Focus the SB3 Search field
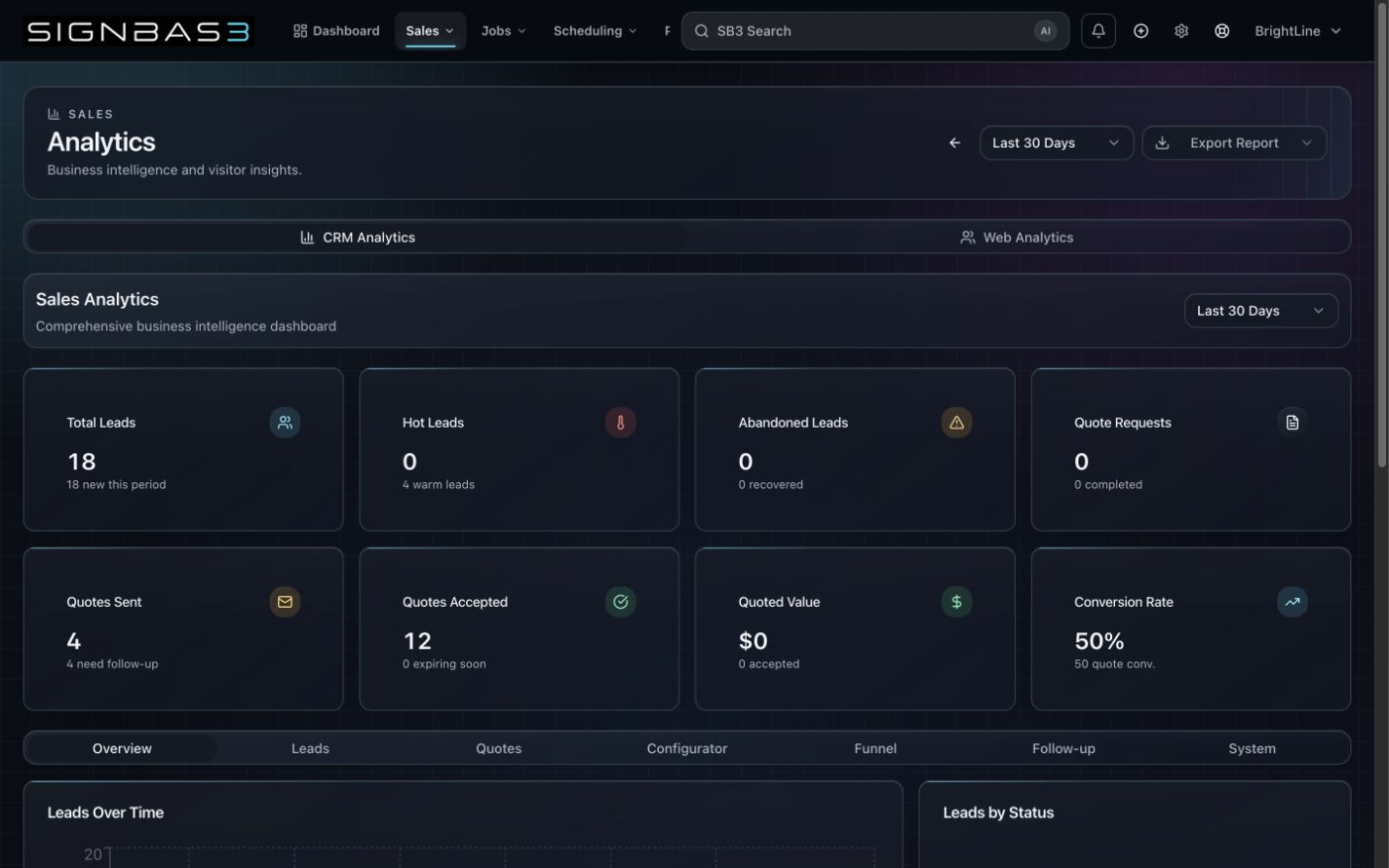 (x=874, y=31)
